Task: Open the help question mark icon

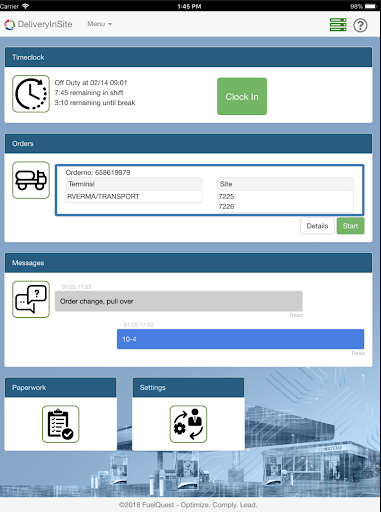Action: point(360,25)
